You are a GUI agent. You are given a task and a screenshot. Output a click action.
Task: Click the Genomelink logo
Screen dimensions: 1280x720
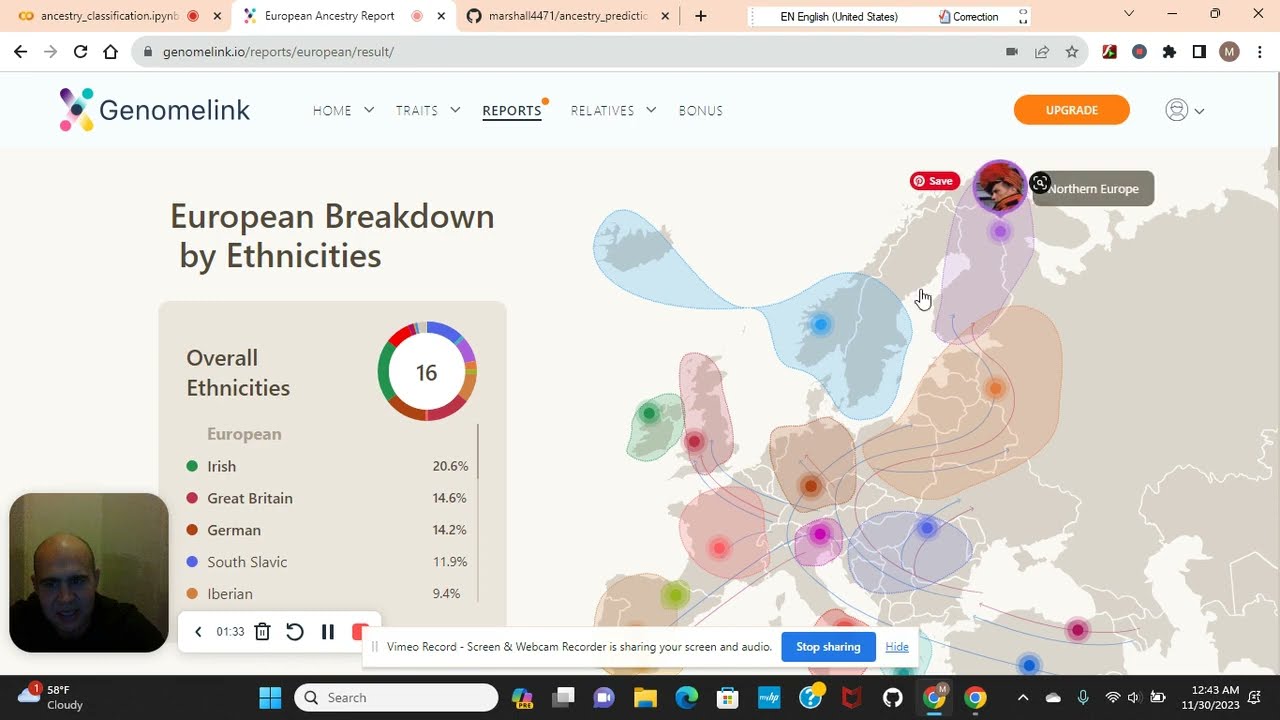(155, 110)
